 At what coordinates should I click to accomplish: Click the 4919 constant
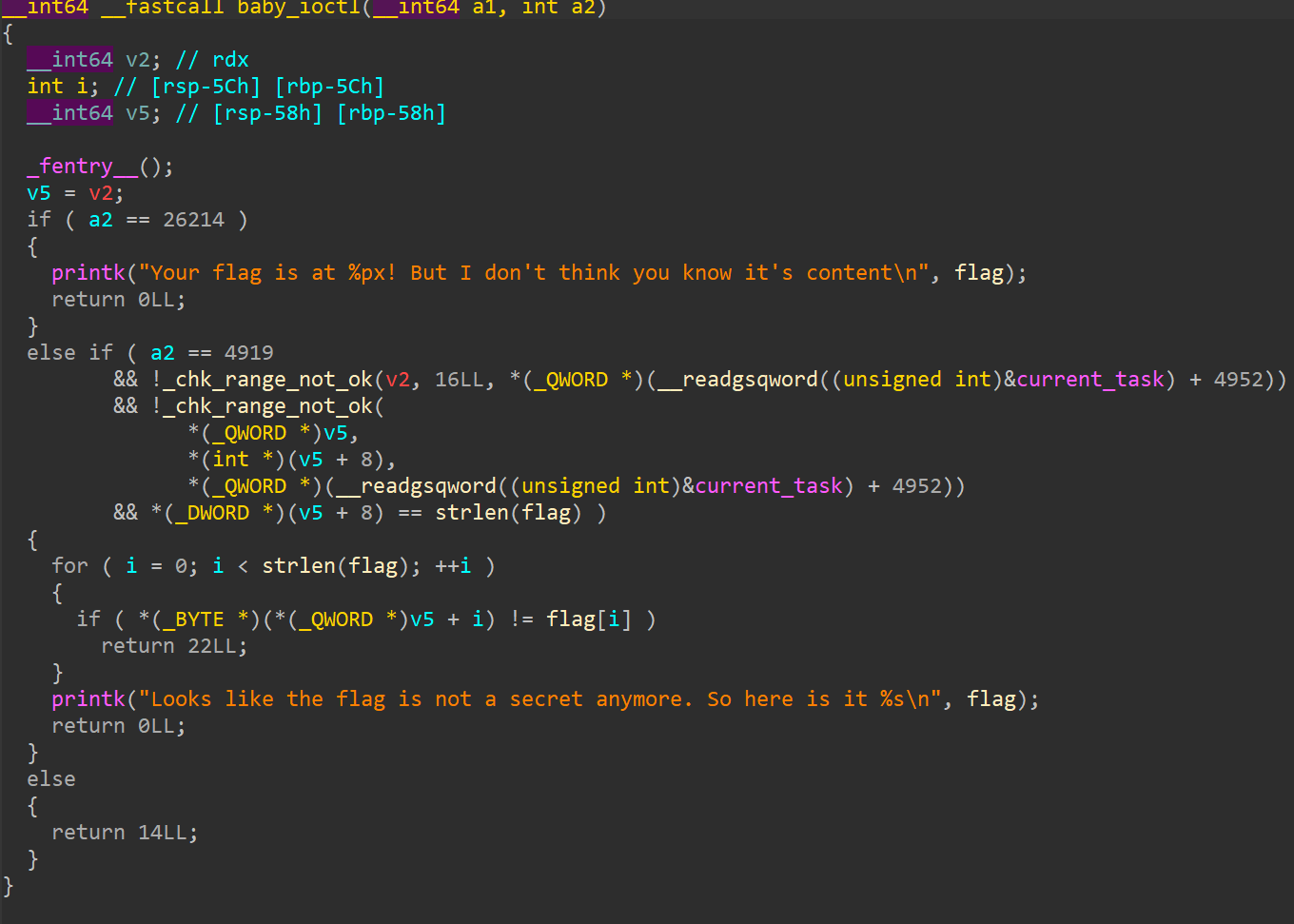tap(249, 353)
